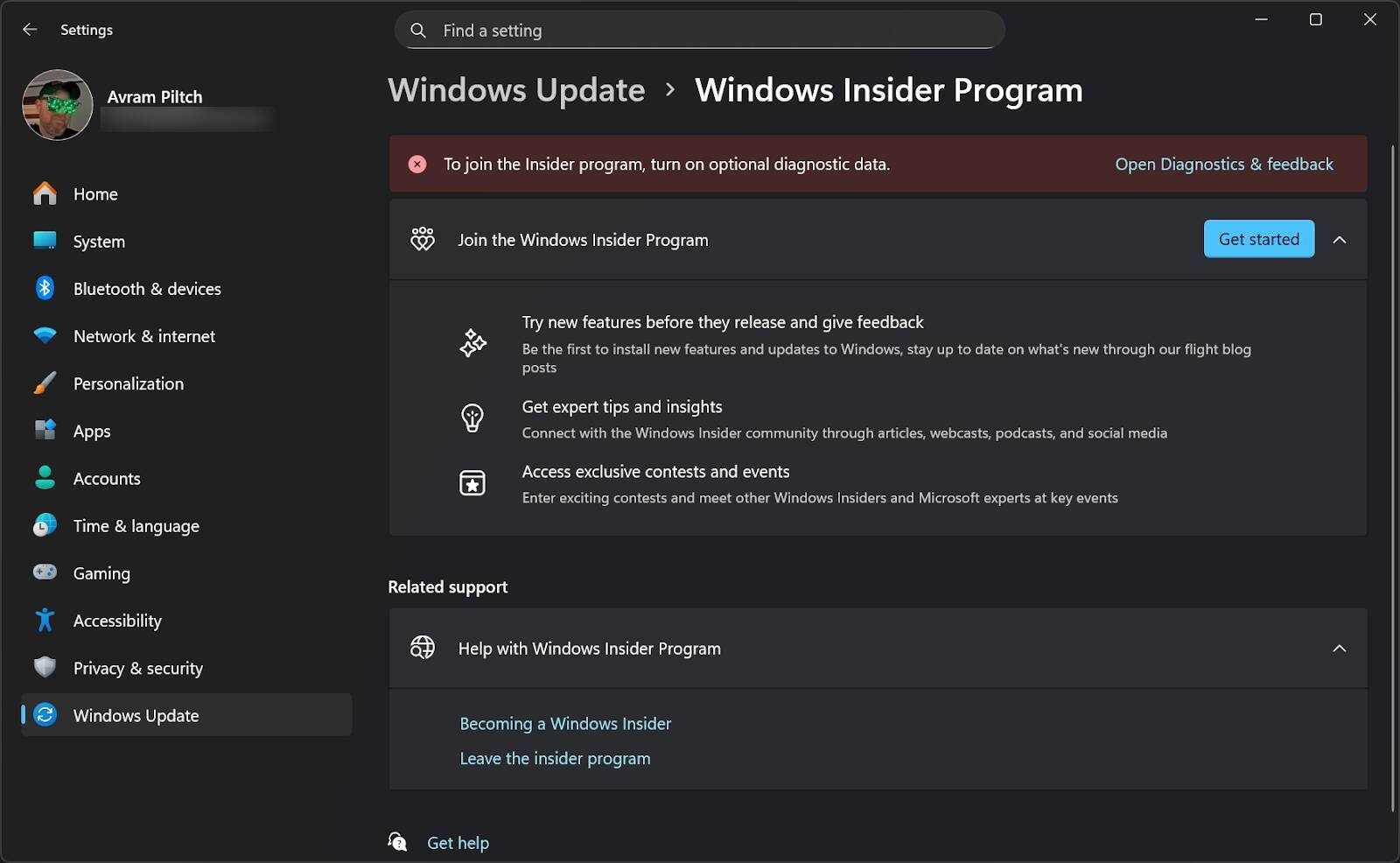This screenshot has width=1400, height=863.
Task: Select the Network & internet Wi-Fi icon
Action: (45, 336)
